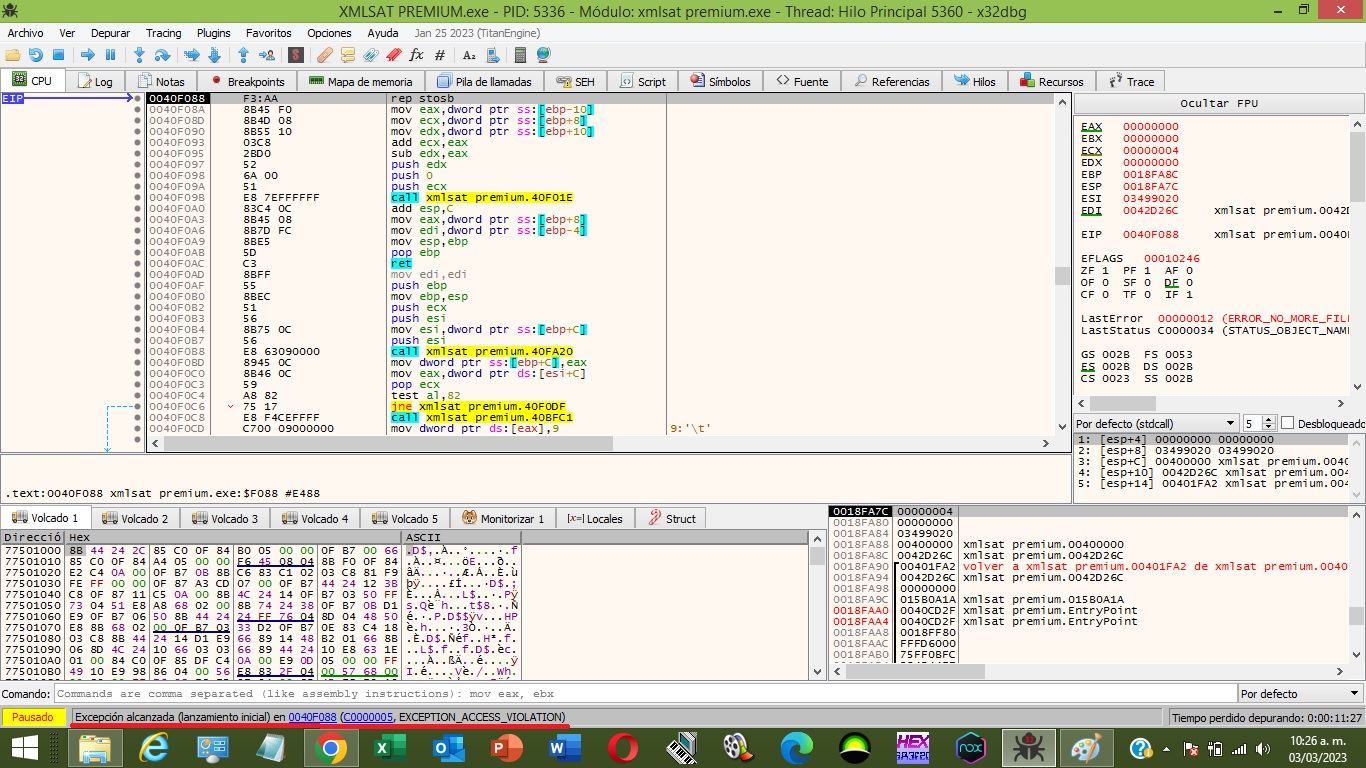Stop debugging with the square icon
The image size is (1366, 768).
pos(59,55)
